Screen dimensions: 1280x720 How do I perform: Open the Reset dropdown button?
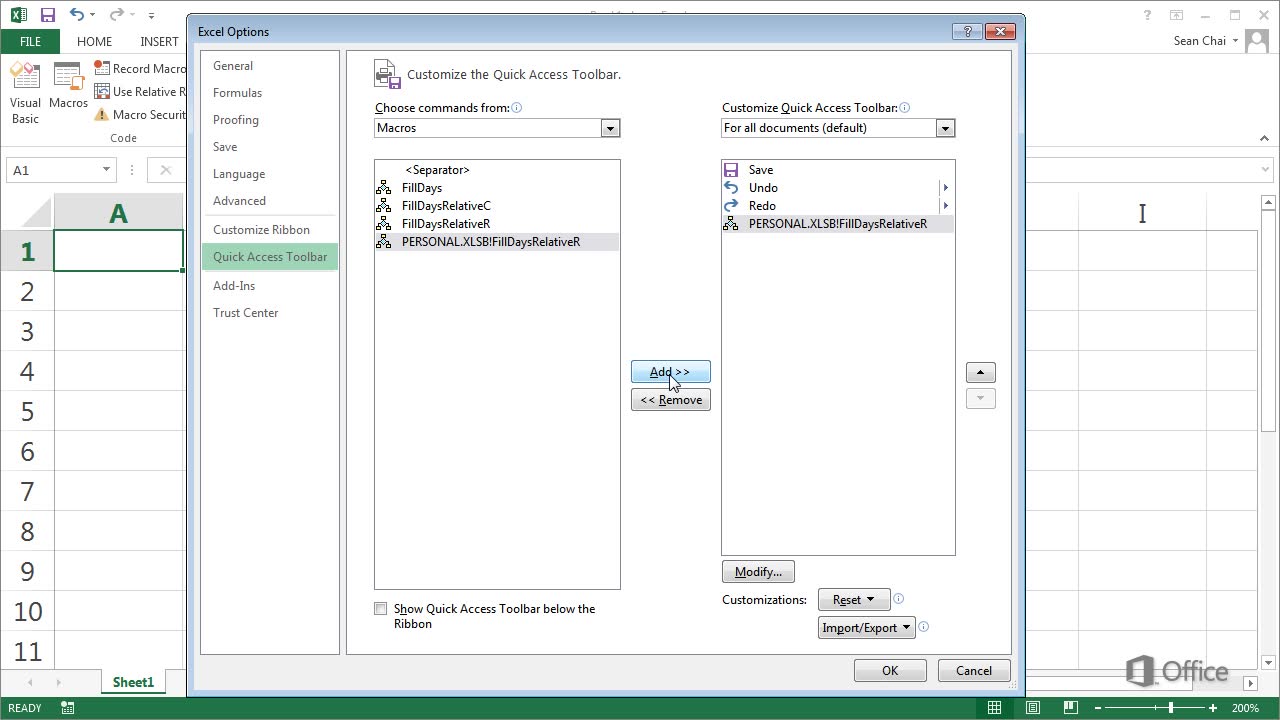tap(854, 600)
